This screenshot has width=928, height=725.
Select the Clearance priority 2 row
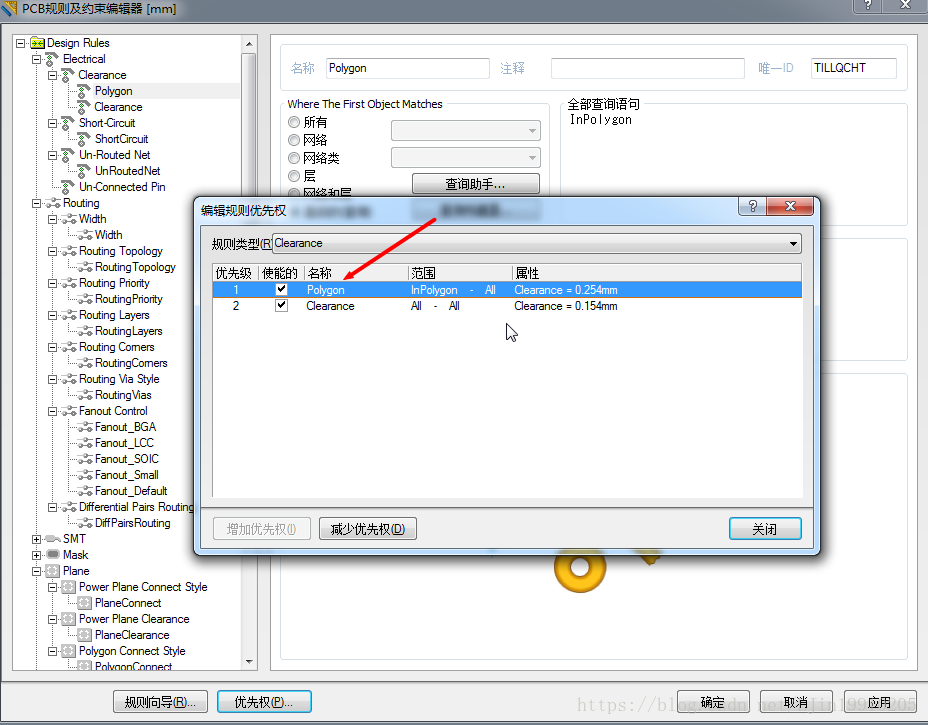click(x=507, y=306)
